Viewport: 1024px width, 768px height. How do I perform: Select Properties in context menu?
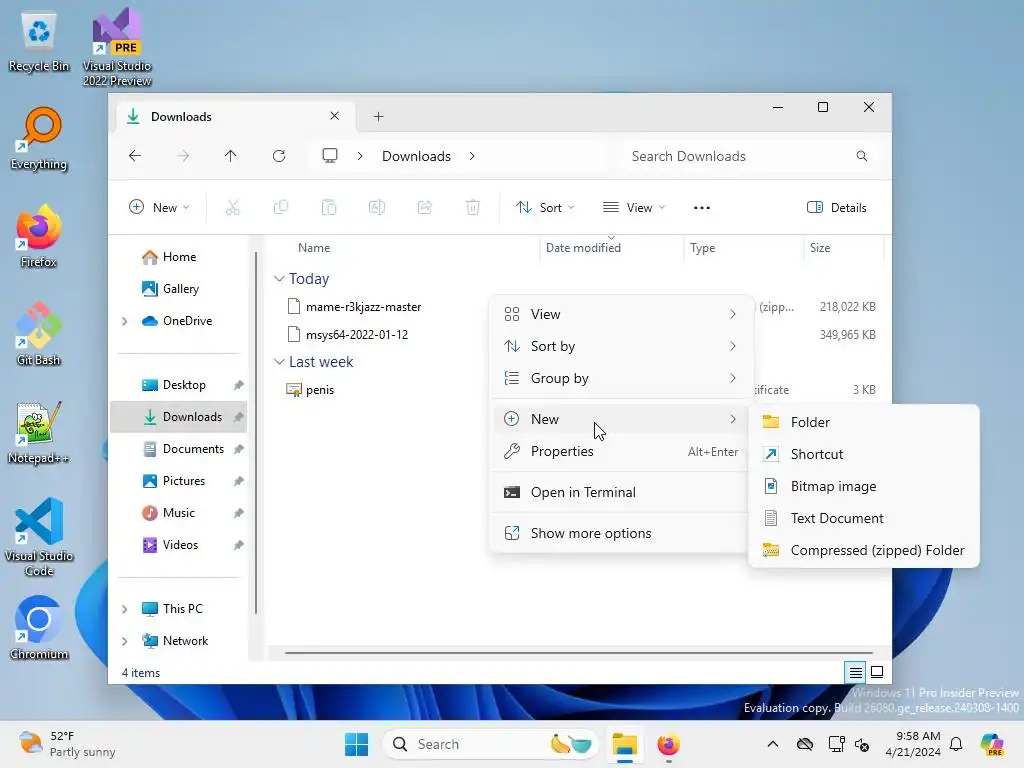click(620, 451)
